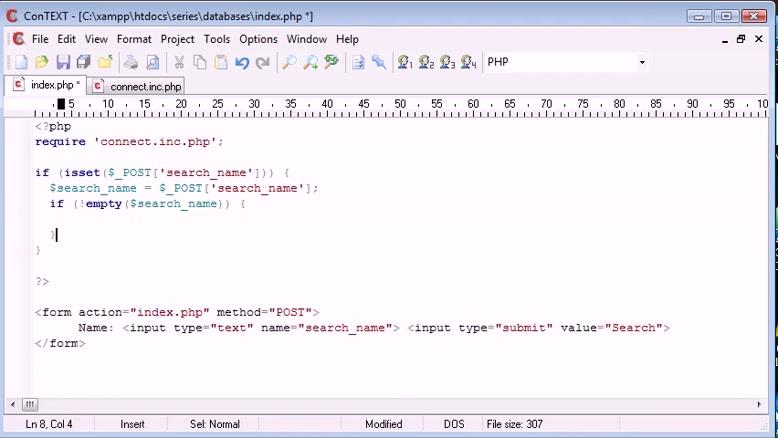This screenshot has height=438, width=778.
Task: Minimize the inner document window
Action: click(x=725, y=39)
